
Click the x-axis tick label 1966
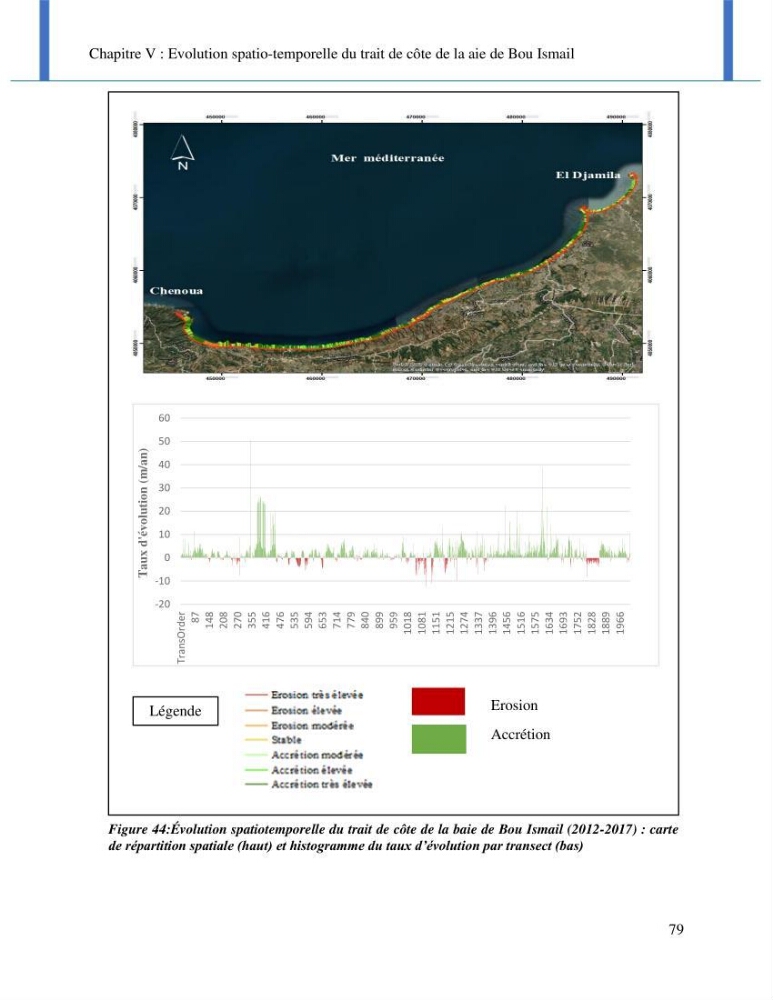coord(621,622)
